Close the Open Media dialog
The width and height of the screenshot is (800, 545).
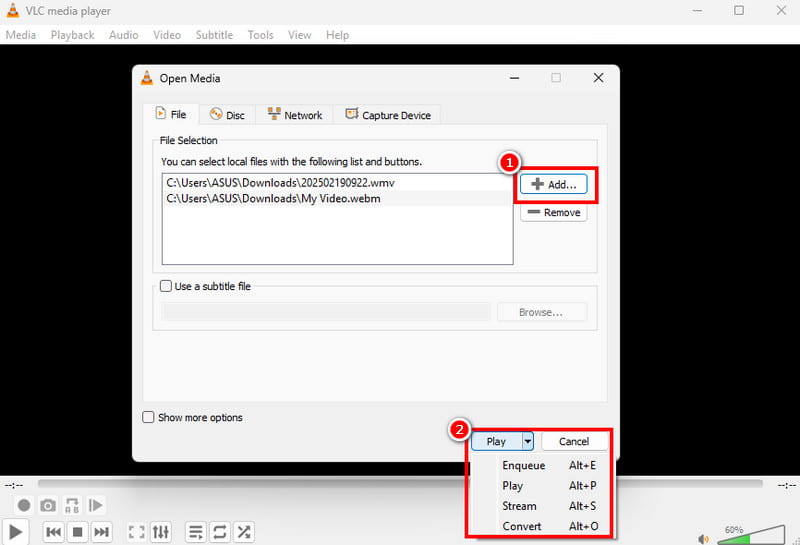598,78
